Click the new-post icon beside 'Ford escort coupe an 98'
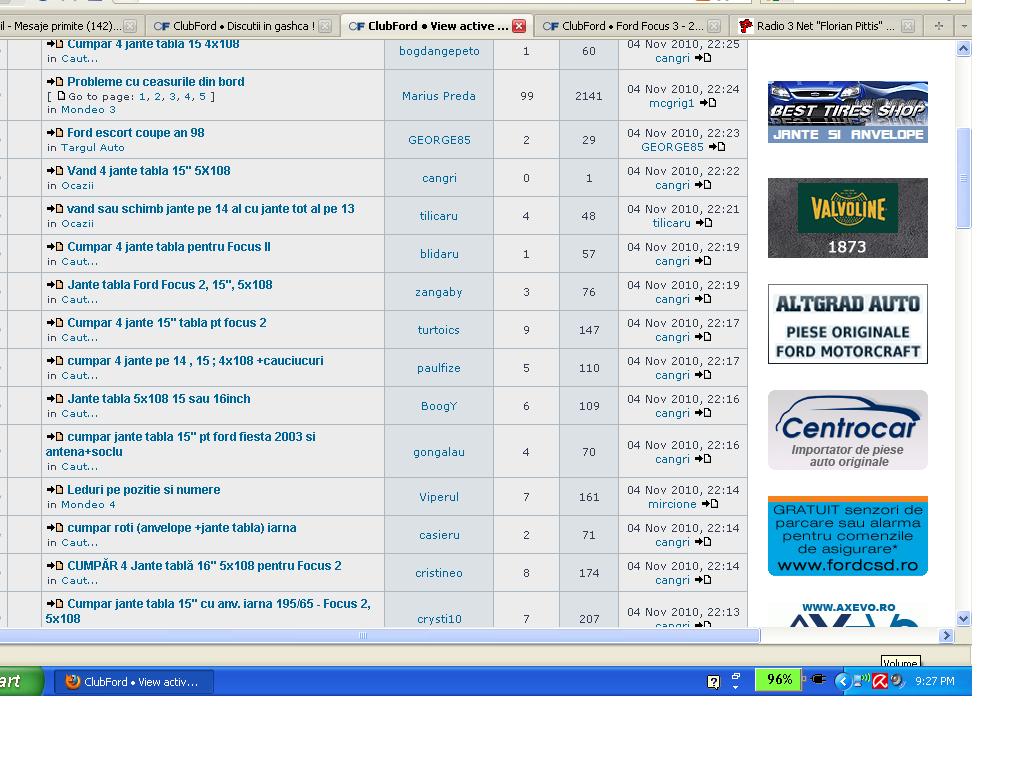The height and width of the screenshot is (768, 1024). [55, 133]
